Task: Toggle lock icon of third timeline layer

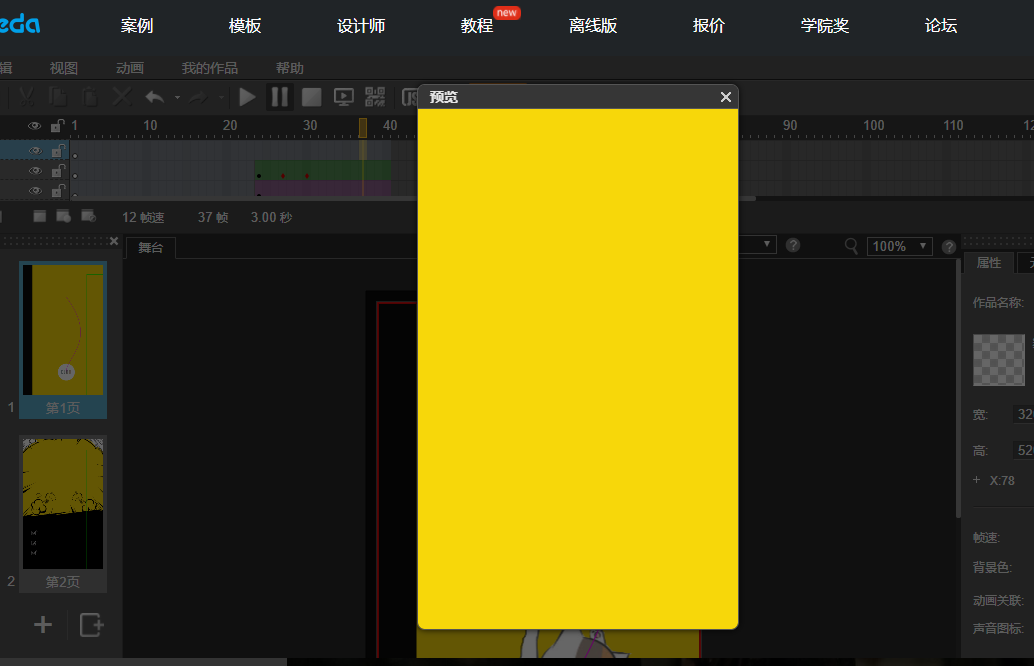Action: point(59,191)
